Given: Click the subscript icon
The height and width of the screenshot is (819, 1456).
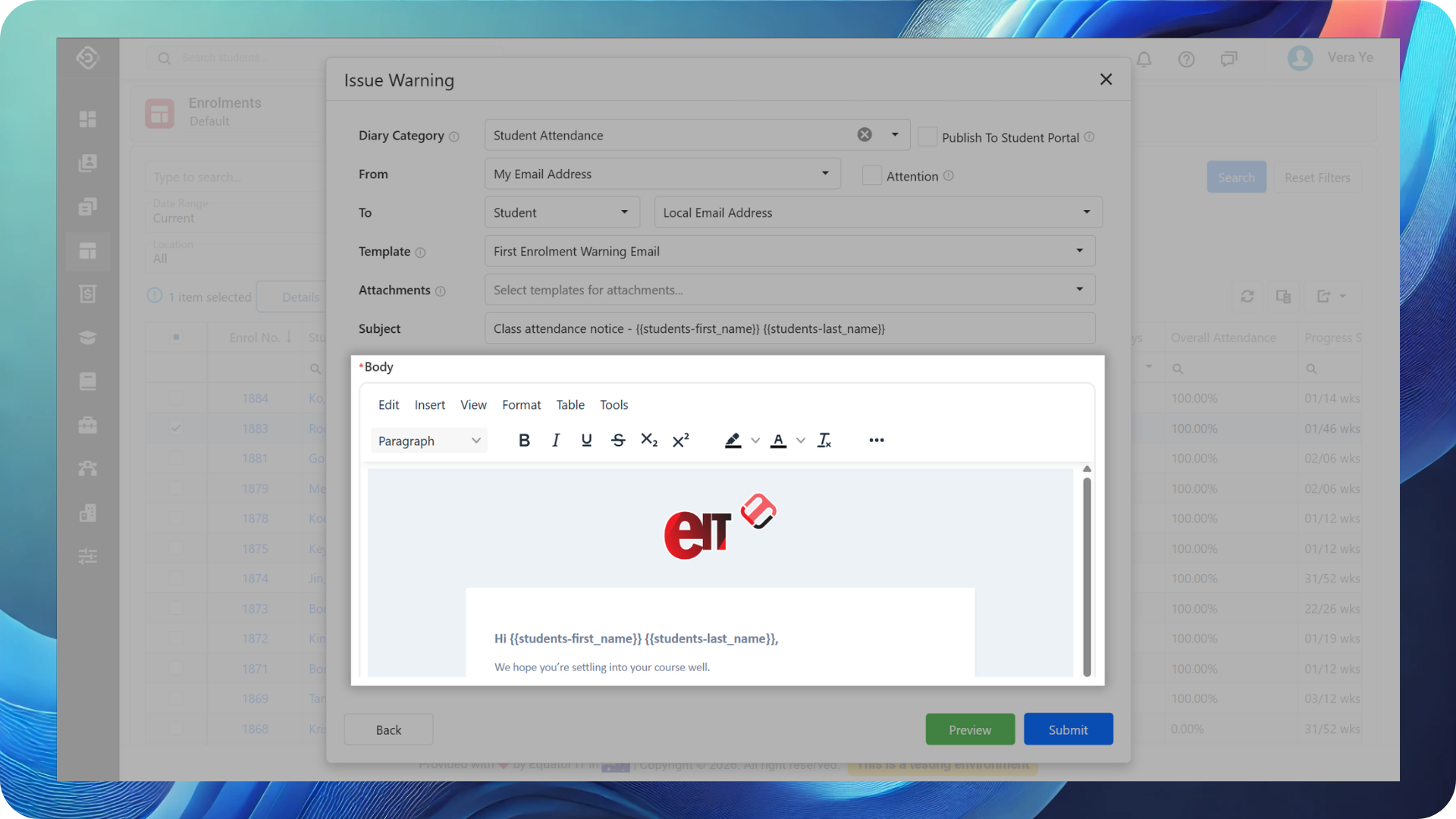Looking at the screenshot, I should coord(649,441).
